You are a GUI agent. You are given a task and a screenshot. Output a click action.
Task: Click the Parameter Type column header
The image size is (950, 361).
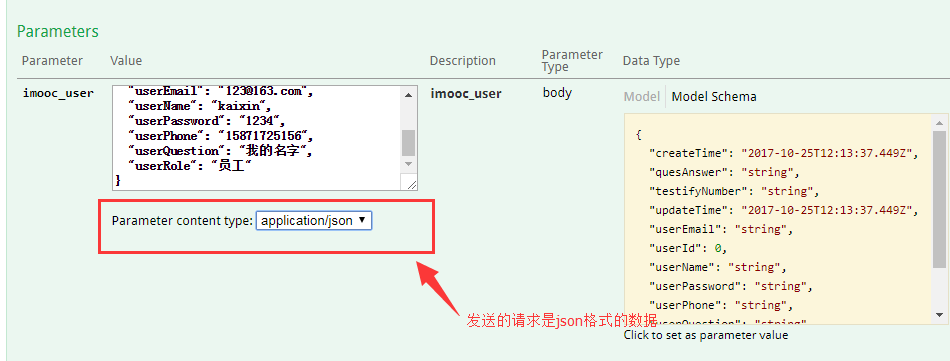click(572, 61)
